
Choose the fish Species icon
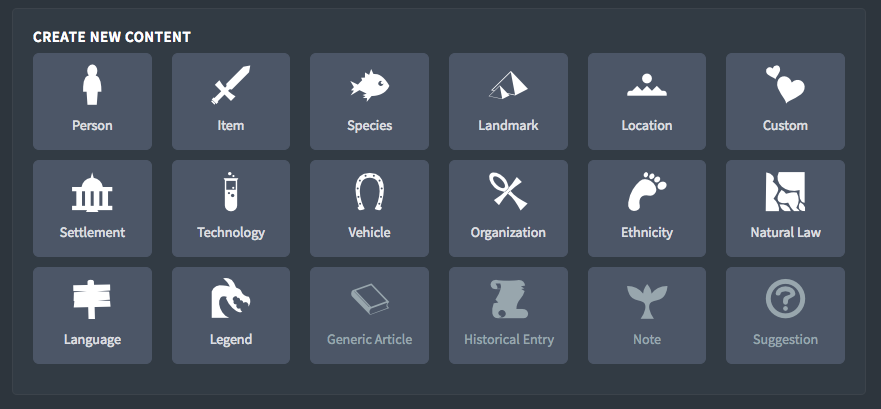click(x=370, y=85)
